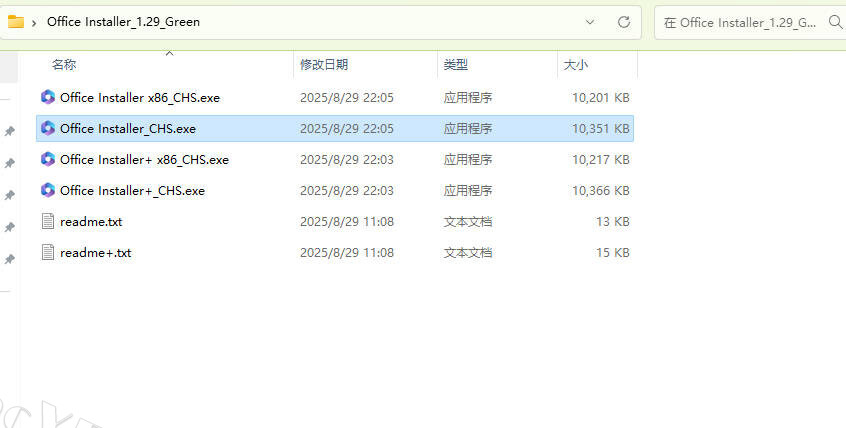Click the Office Installer+ x86_CHS.exe icon

click(x=48, y=159)
